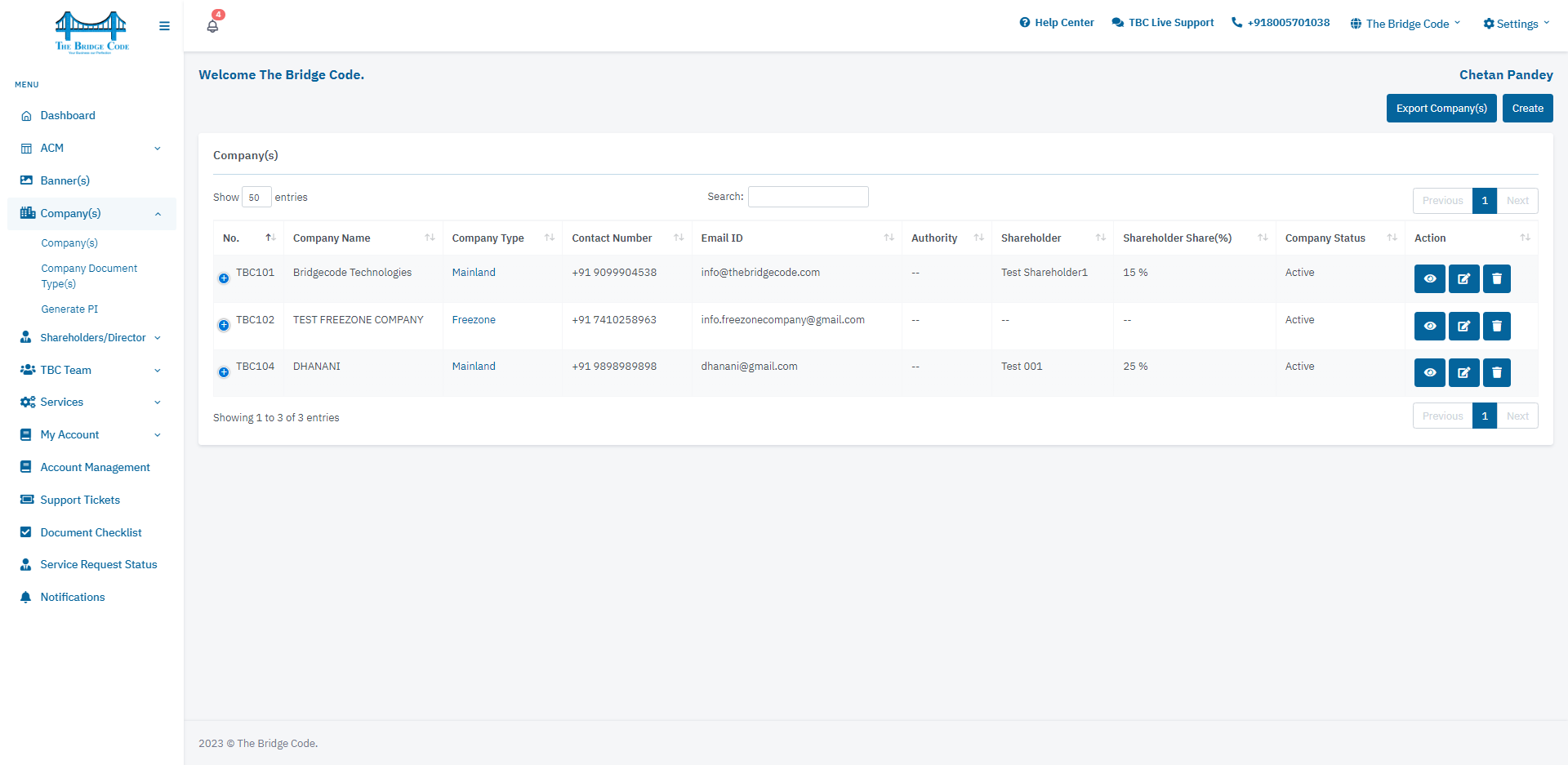Edit the Bridgecode Technologies company

[x=1463, y=278]
